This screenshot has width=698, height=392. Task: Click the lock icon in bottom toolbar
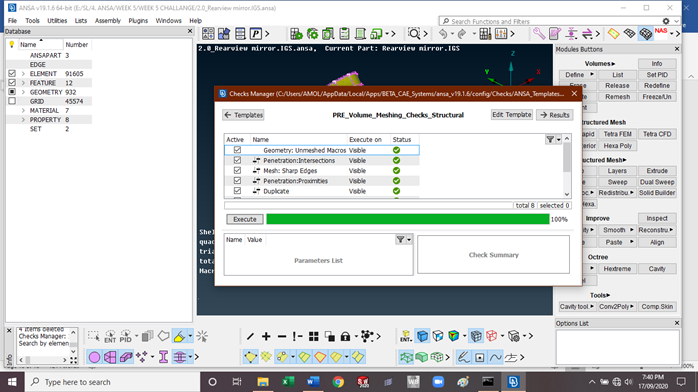pos(345,336)
